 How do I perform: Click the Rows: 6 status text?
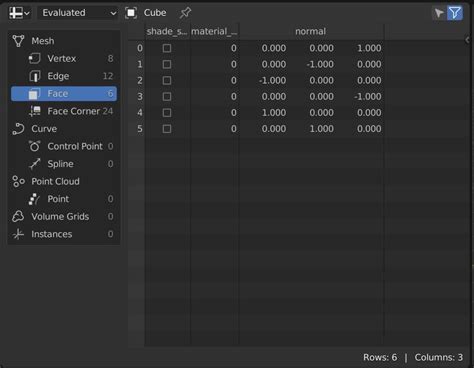click(380, 357)
